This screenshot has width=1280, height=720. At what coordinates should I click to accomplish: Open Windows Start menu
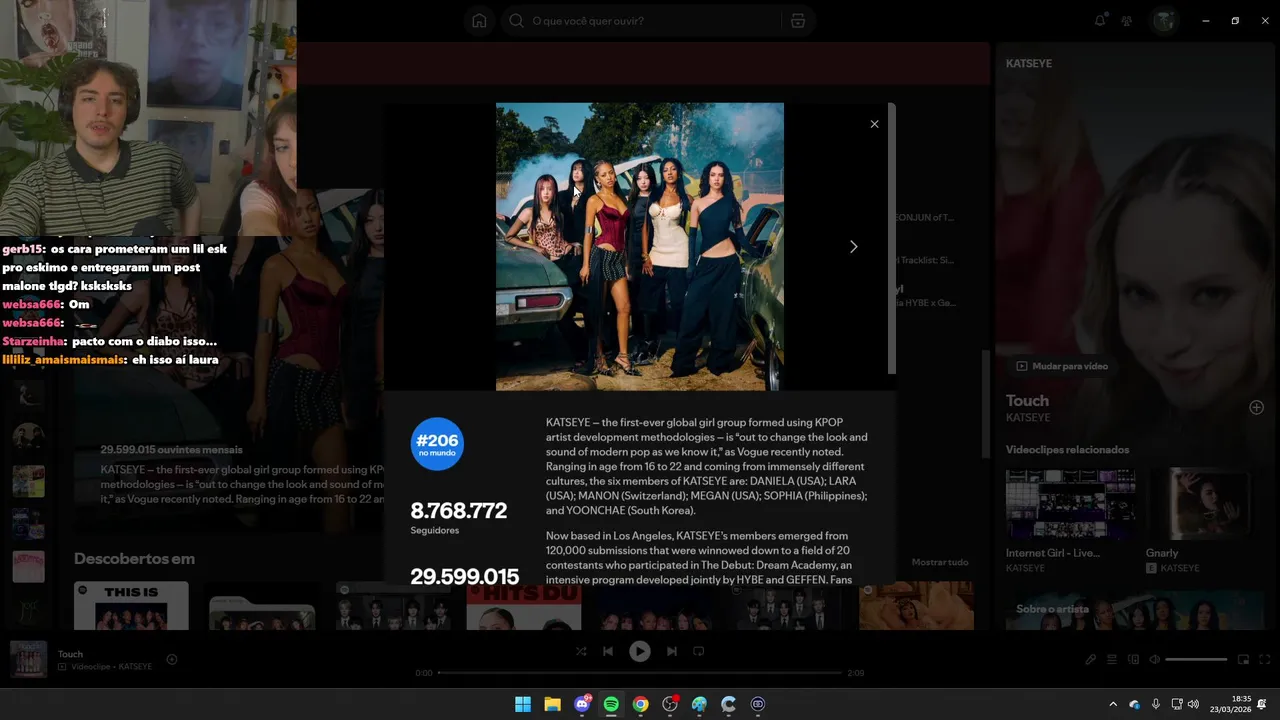click(x=523, y=704)
